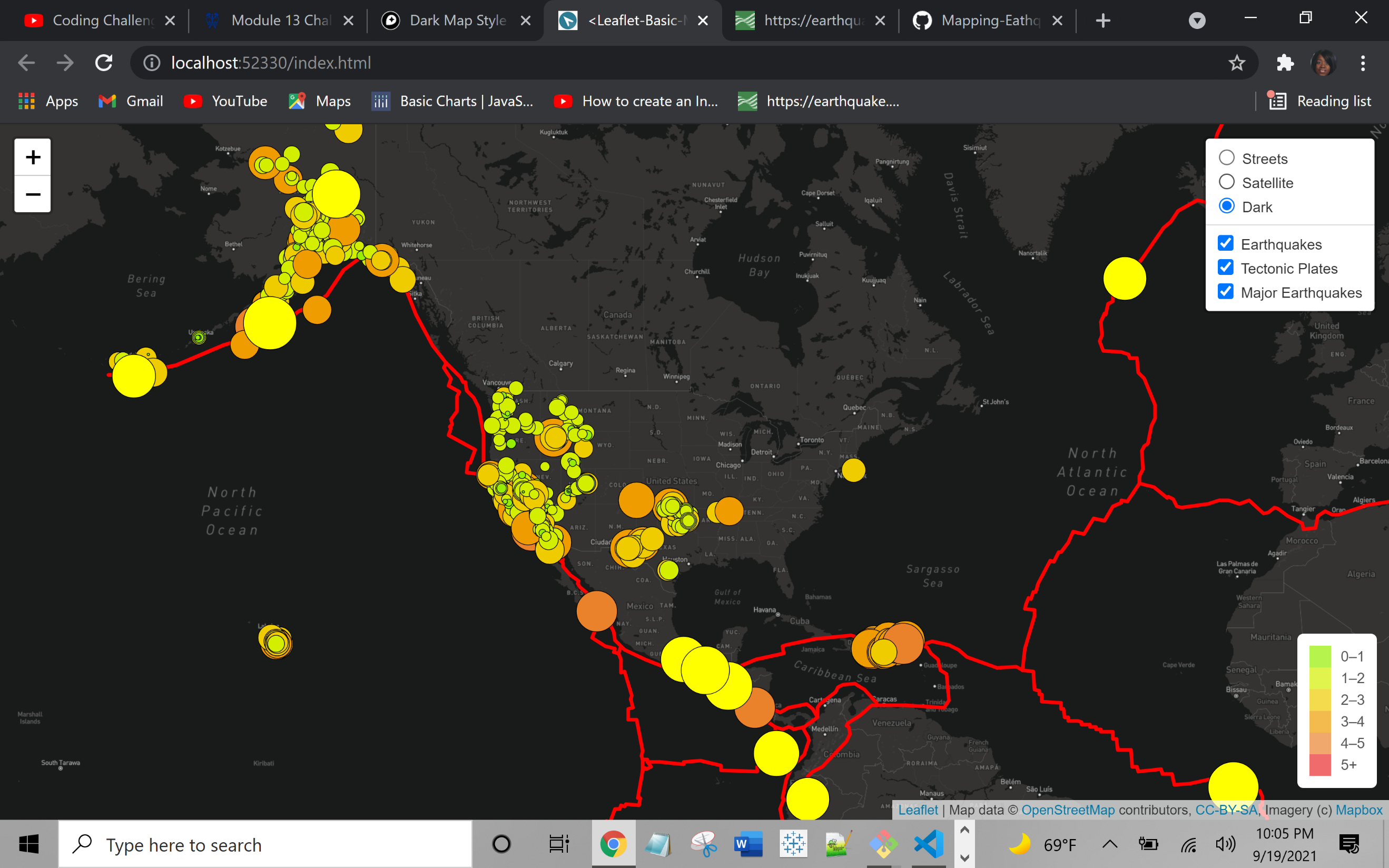Open Task View on the taskbar
Image resolution: width=1389 pixels, height=868 pixels.
pos(558,844)
